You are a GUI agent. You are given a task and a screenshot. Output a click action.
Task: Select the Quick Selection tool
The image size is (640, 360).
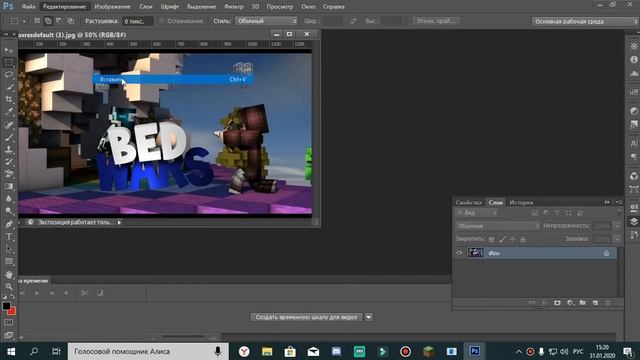pos(9,87)
